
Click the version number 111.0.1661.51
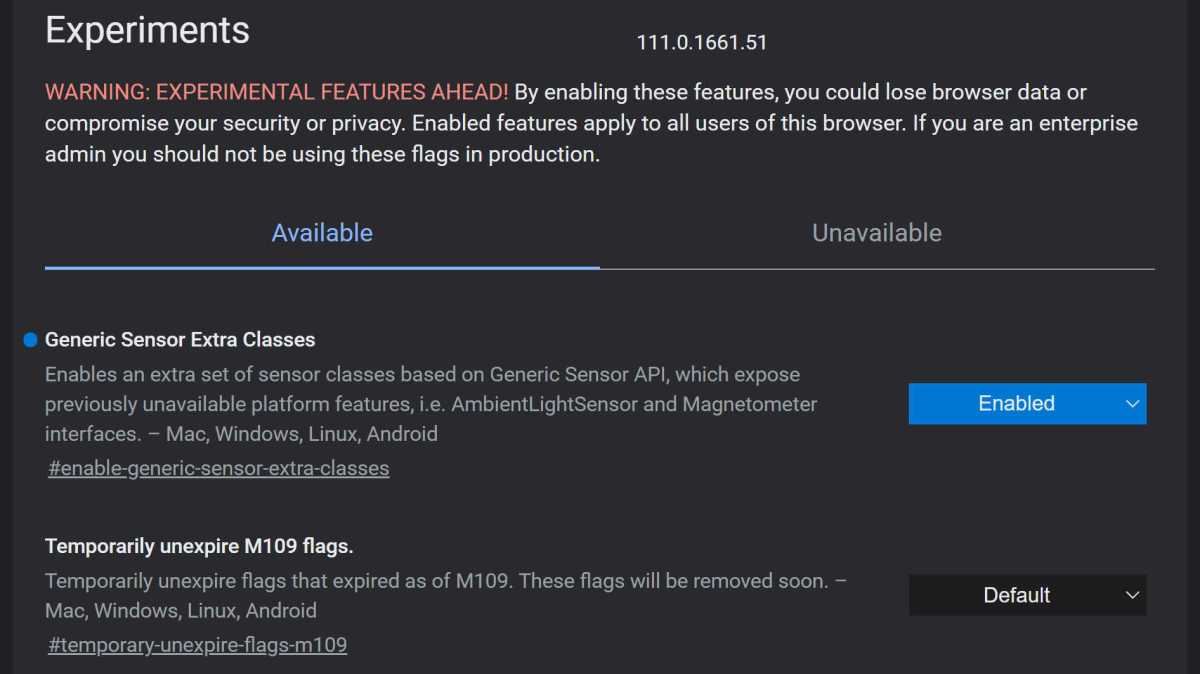pos(701,43)
